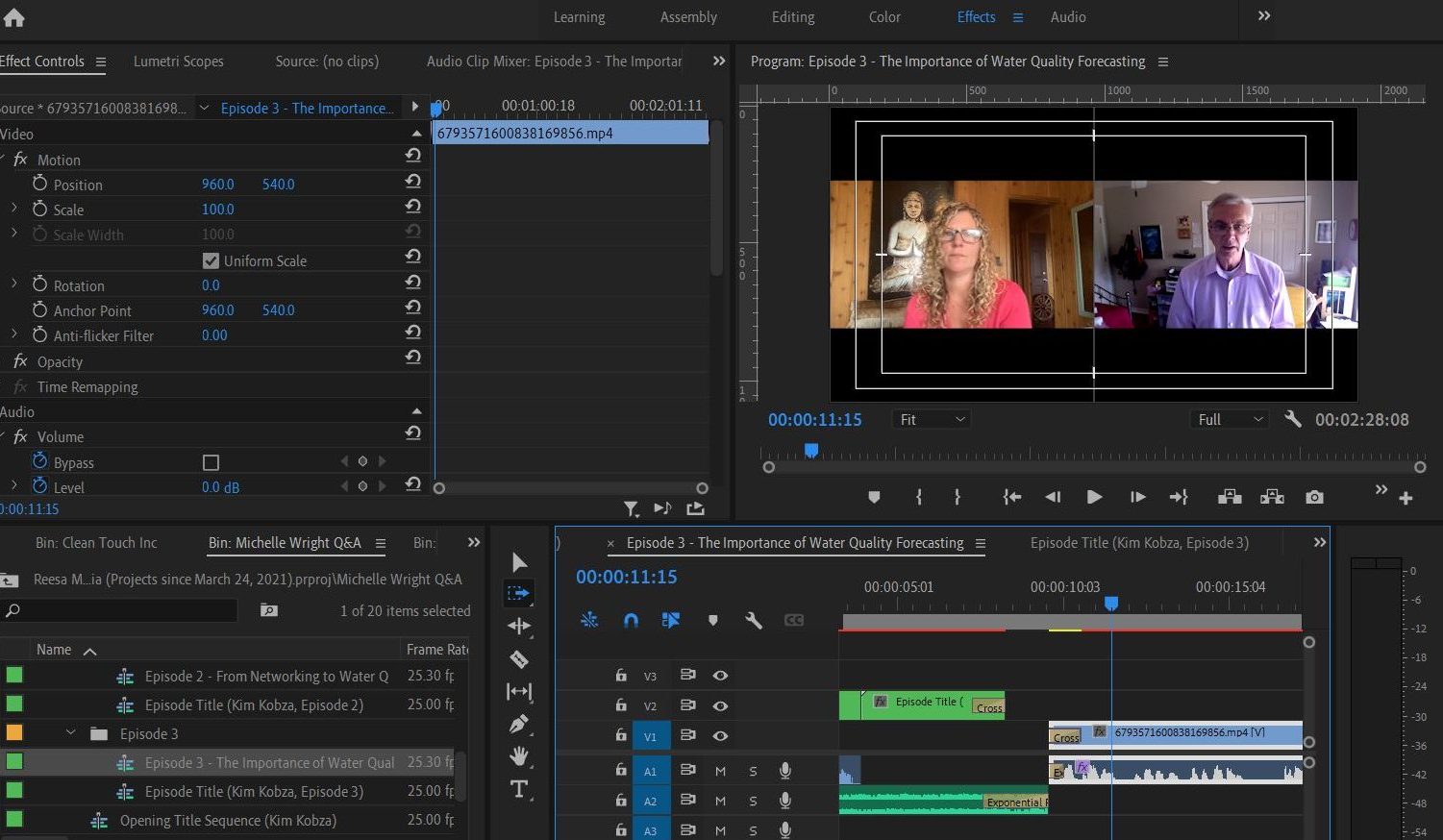
Task: Select the Slip tool
Action: point(519,691)
